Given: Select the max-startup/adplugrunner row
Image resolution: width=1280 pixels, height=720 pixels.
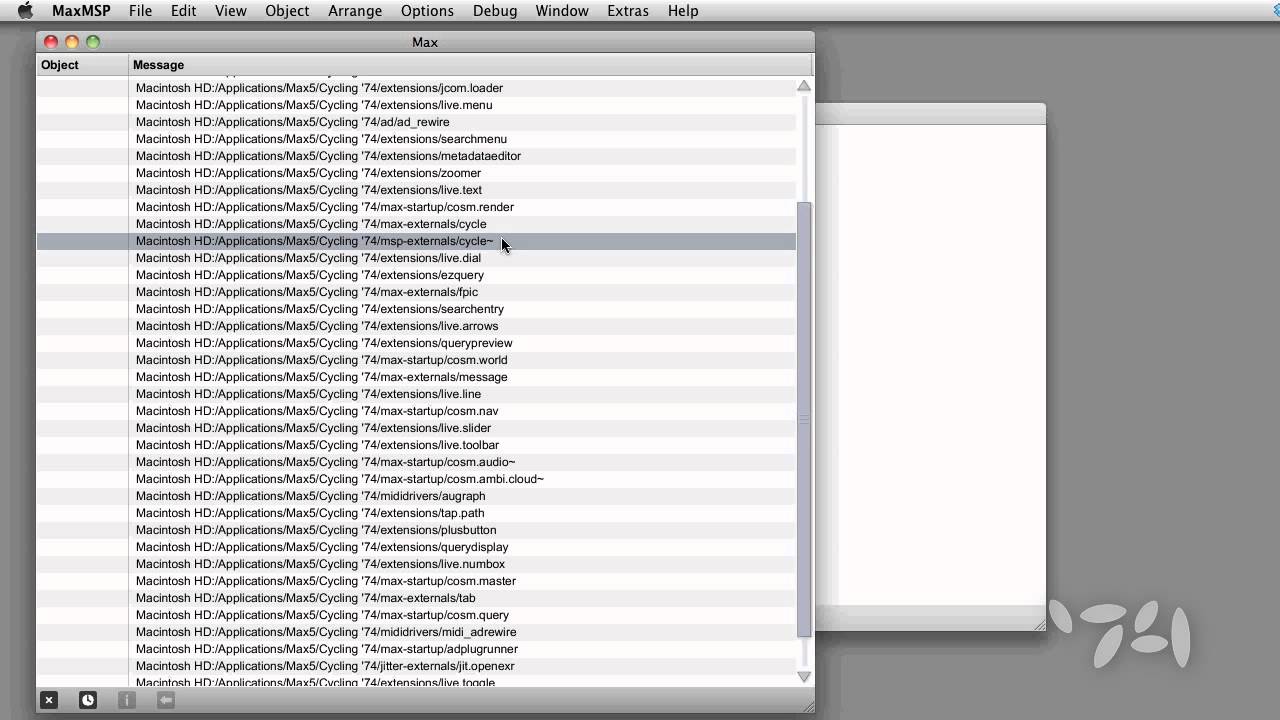Looking at the screenshot, I should click(x=416, y=649).
